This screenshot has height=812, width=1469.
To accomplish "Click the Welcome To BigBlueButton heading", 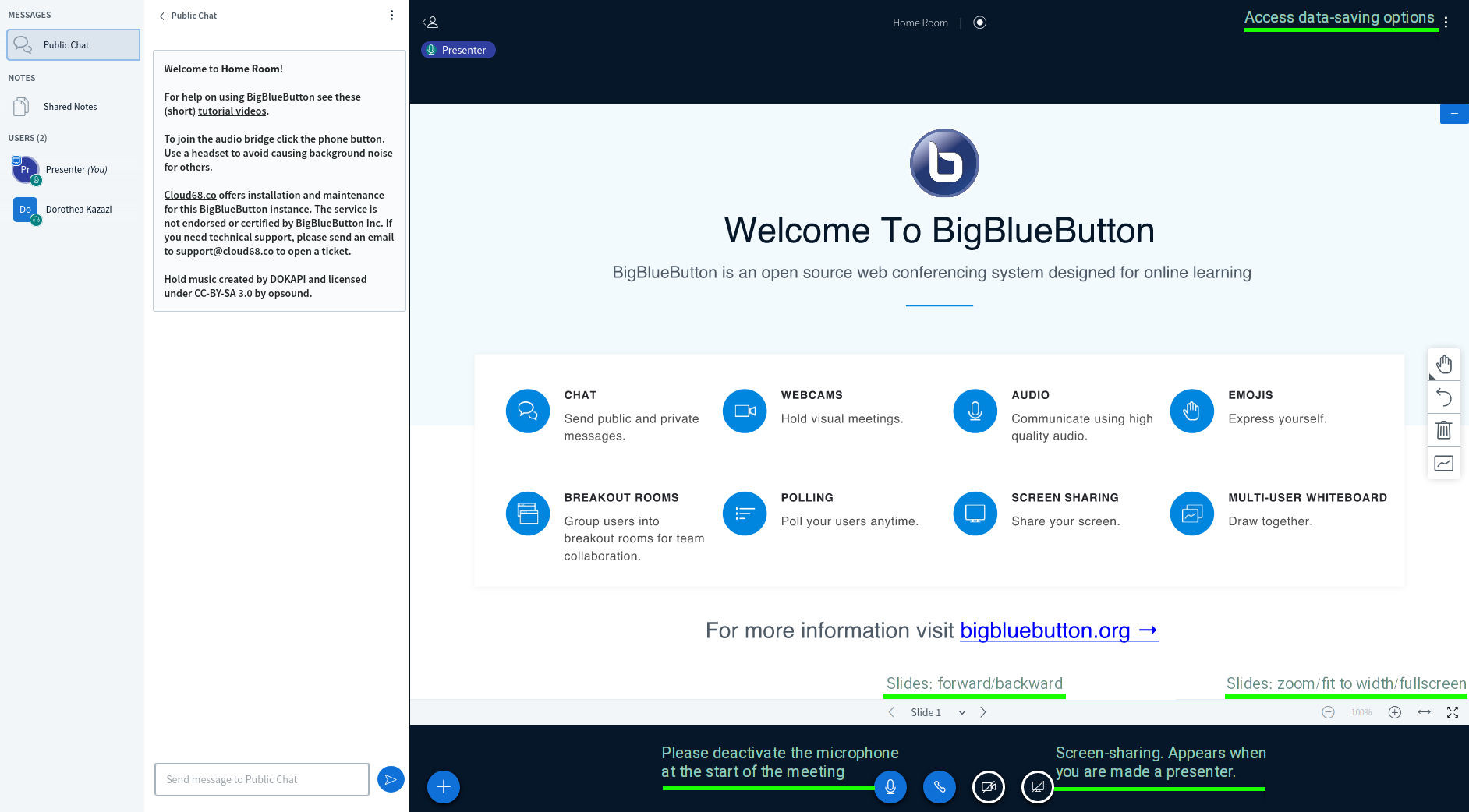I will 939,231.
